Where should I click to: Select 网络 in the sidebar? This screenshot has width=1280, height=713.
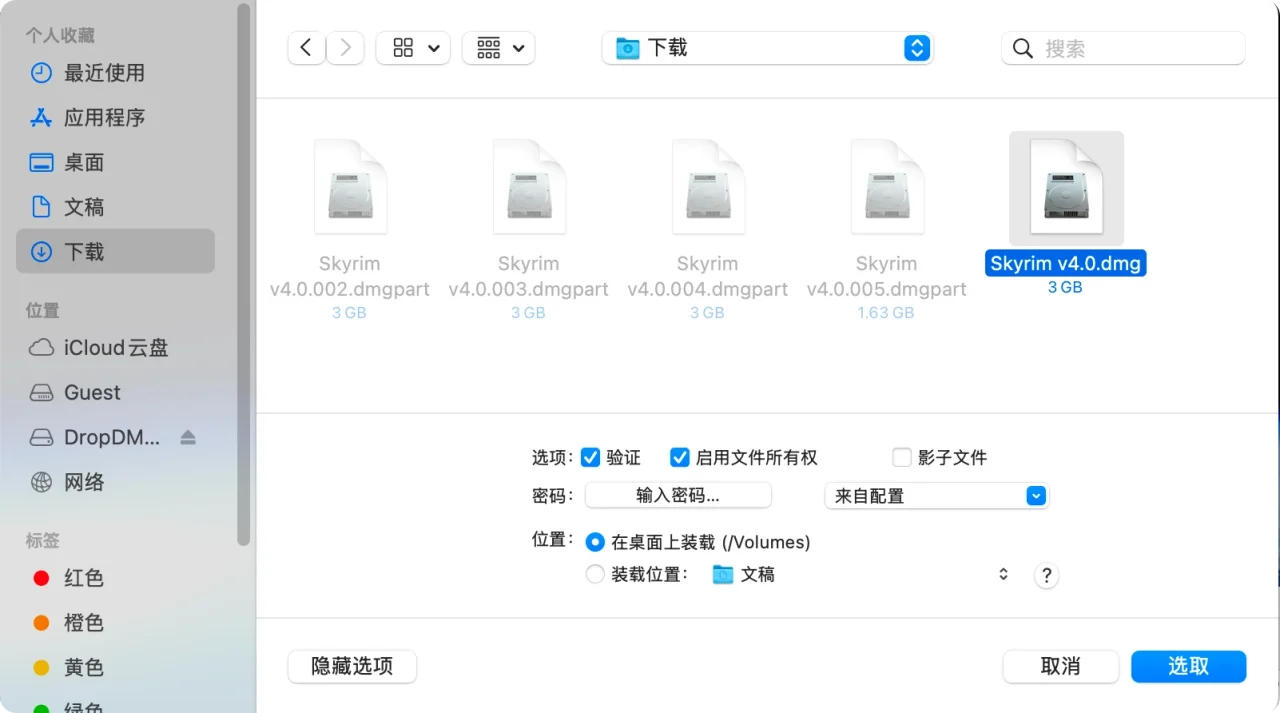pyautogui.click(x=115, y=482)
